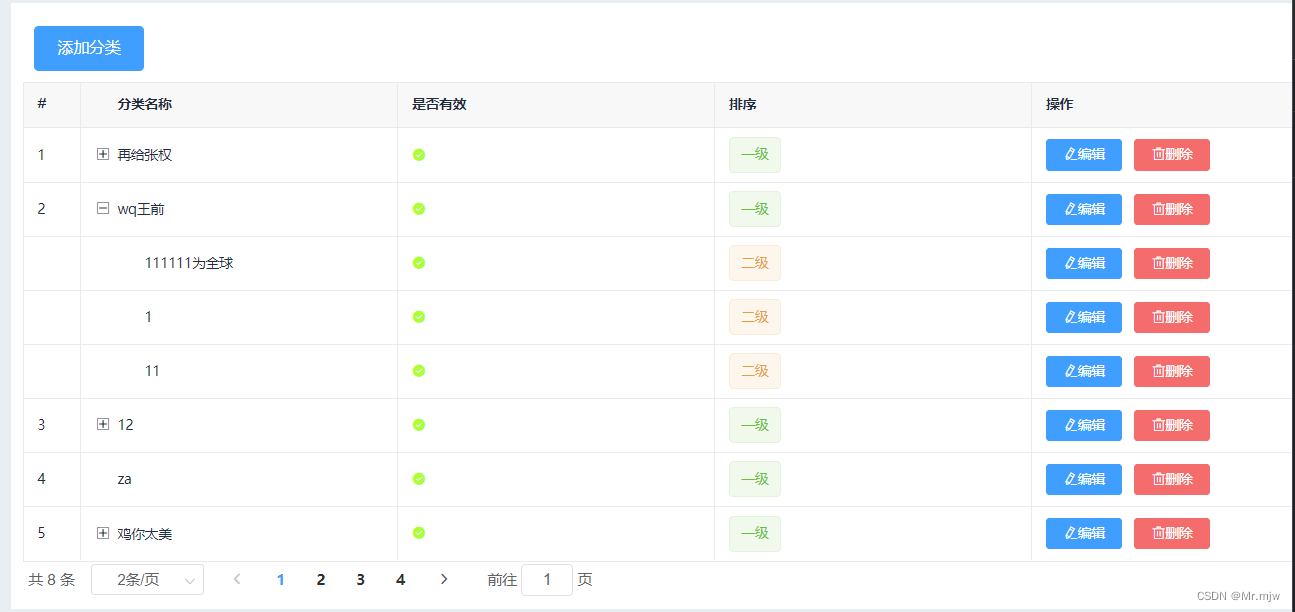
Task: Click the 二级 tag for 111111为全球
Action: tap(754, 263)
